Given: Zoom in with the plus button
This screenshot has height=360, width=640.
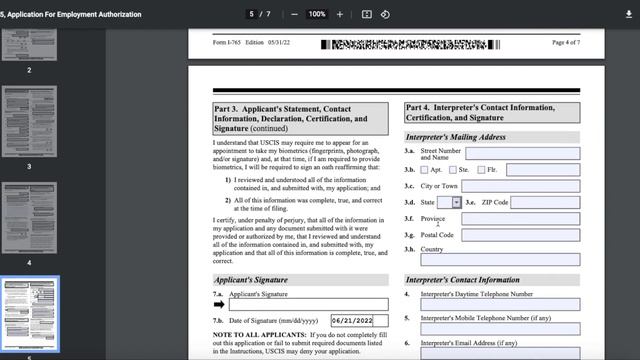Looking at the screenshot, I should click(340, 14).
